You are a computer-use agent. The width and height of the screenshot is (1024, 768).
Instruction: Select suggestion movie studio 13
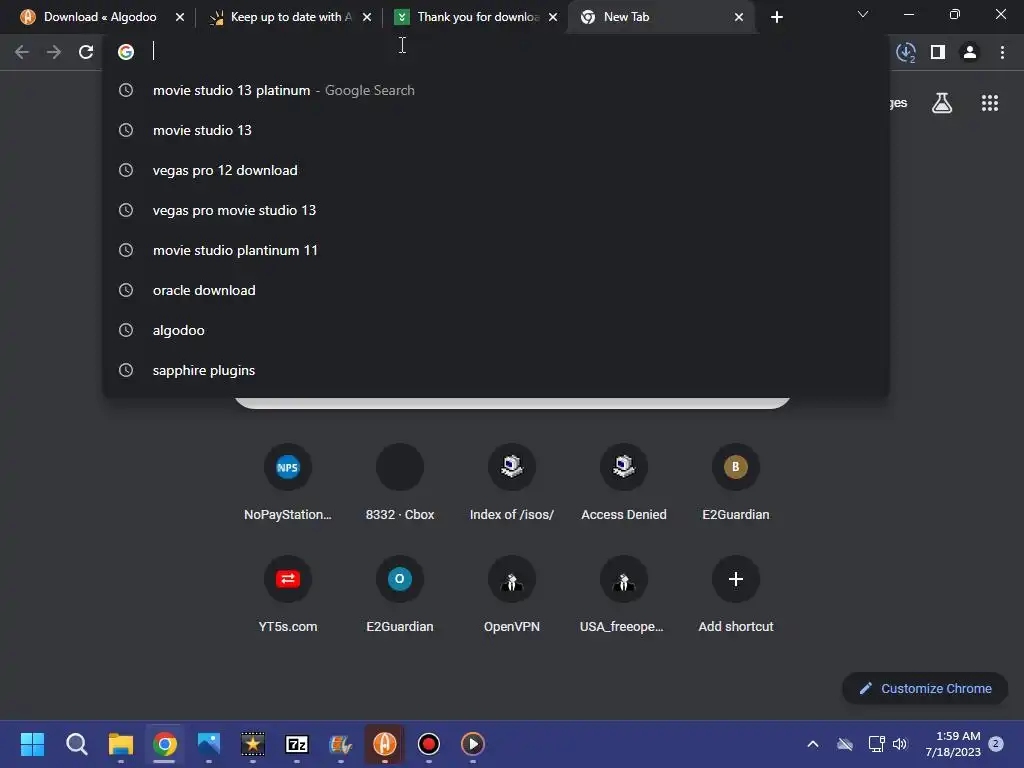[496, 130]
